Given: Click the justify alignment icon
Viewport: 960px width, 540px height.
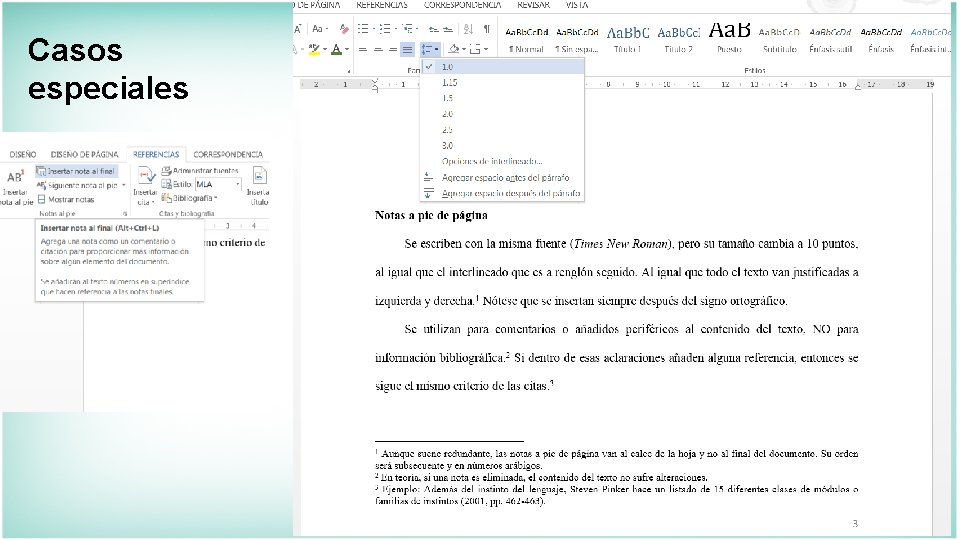Looking at the screenshot, I should tap(407, 50).
